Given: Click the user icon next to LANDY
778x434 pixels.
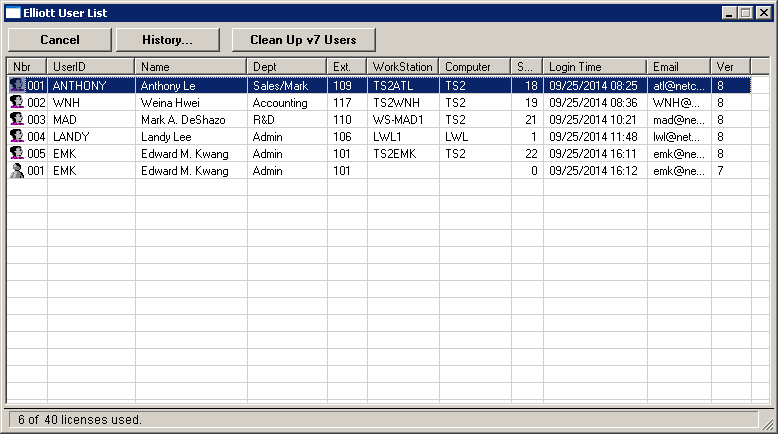Looking at the screenshot, I should coord(16,136).
